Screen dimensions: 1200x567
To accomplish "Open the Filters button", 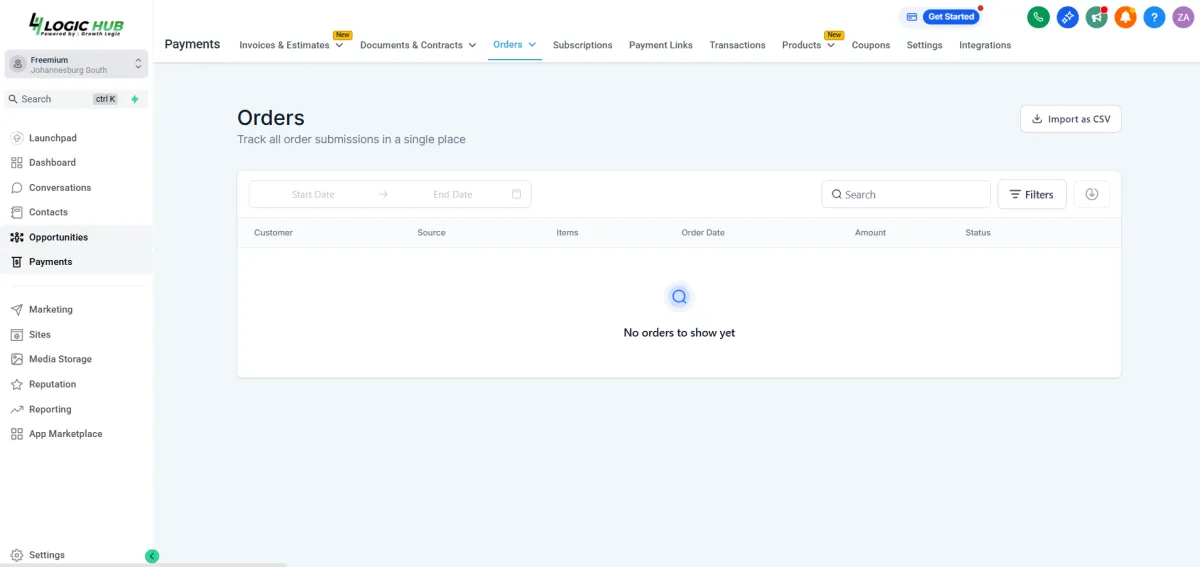I will pyautogui.click(x=1032, y=194).
